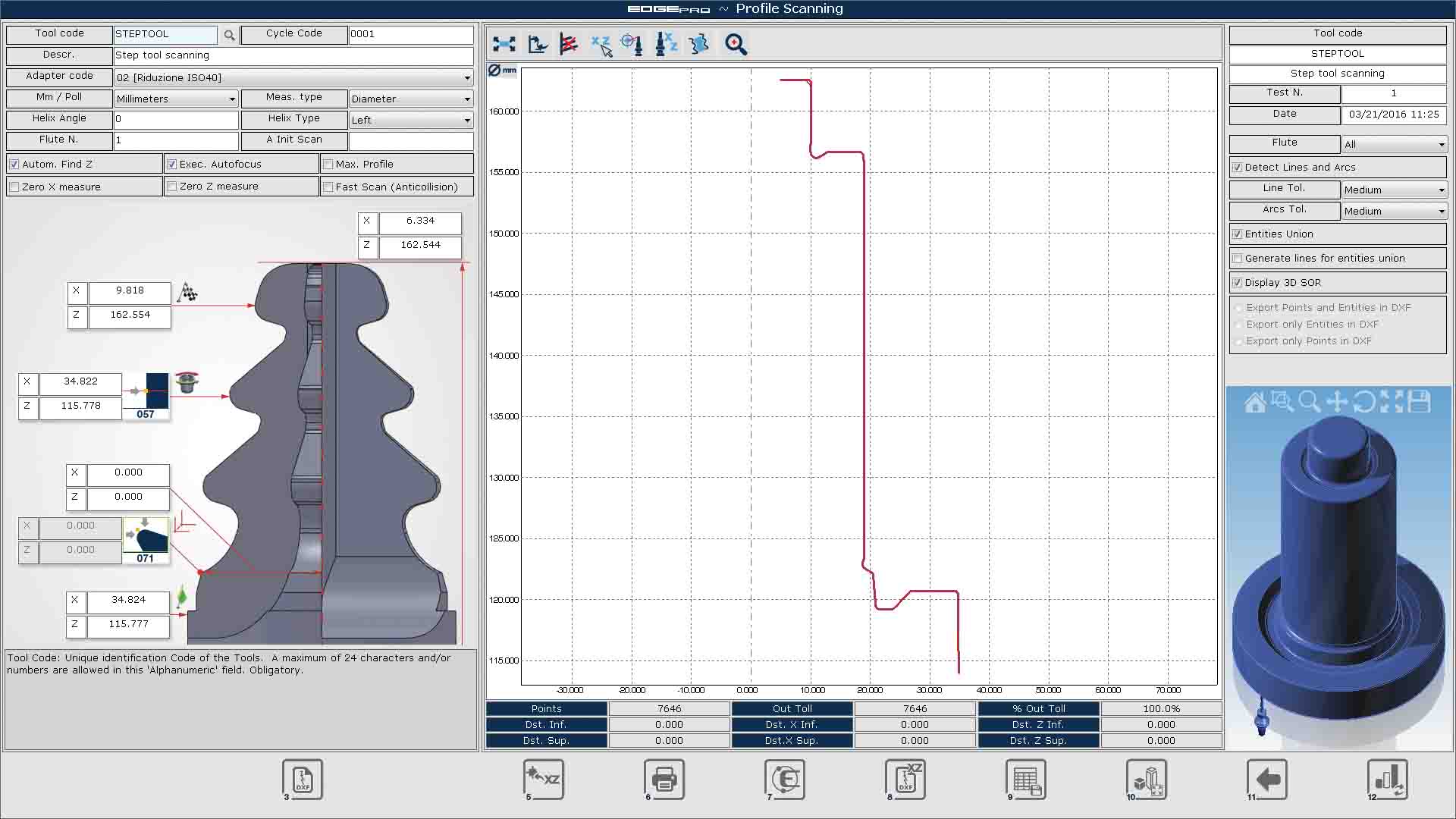Click search icon beside Tool code field
The width and height of the screenshot is (1456, 819).
229,35
